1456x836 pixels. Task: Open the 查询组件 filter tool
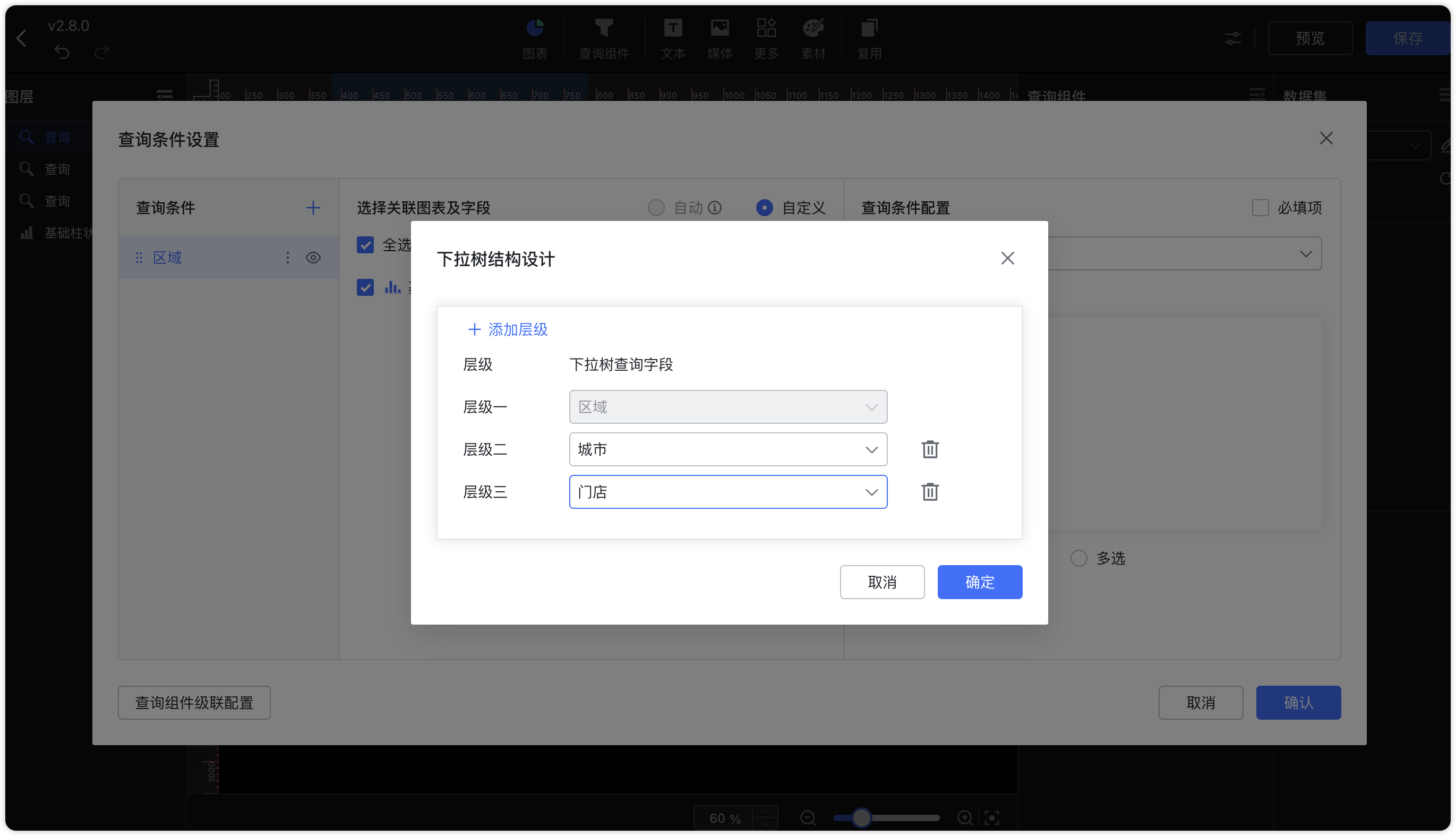[x=604, y=38]
